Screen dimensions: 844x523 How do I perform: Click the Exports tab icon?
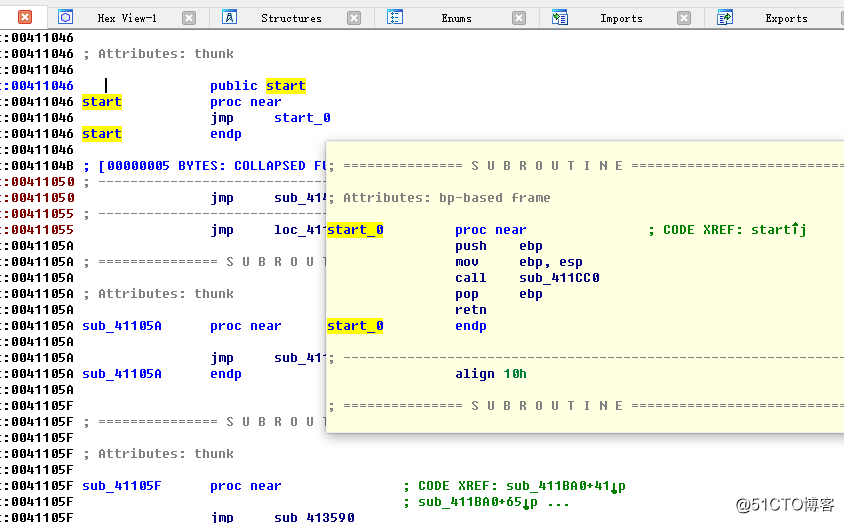tap(725, 18)
